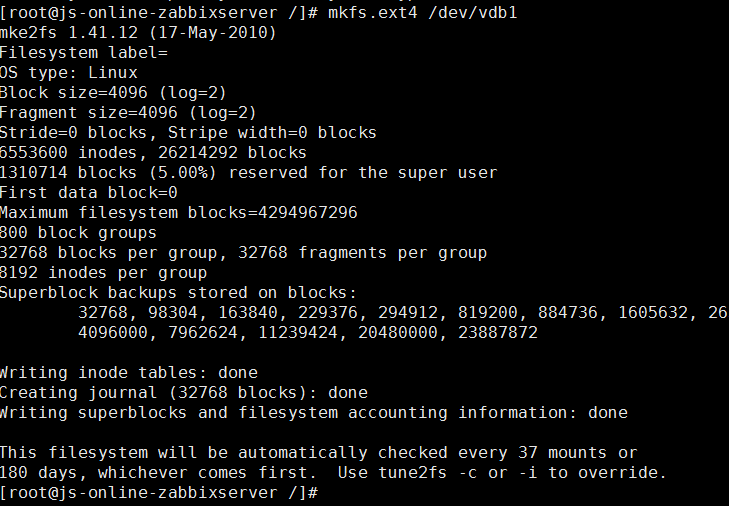
Task: Click the Writing superblocks and filesystem accounting line
Action: tap(314, 413)
